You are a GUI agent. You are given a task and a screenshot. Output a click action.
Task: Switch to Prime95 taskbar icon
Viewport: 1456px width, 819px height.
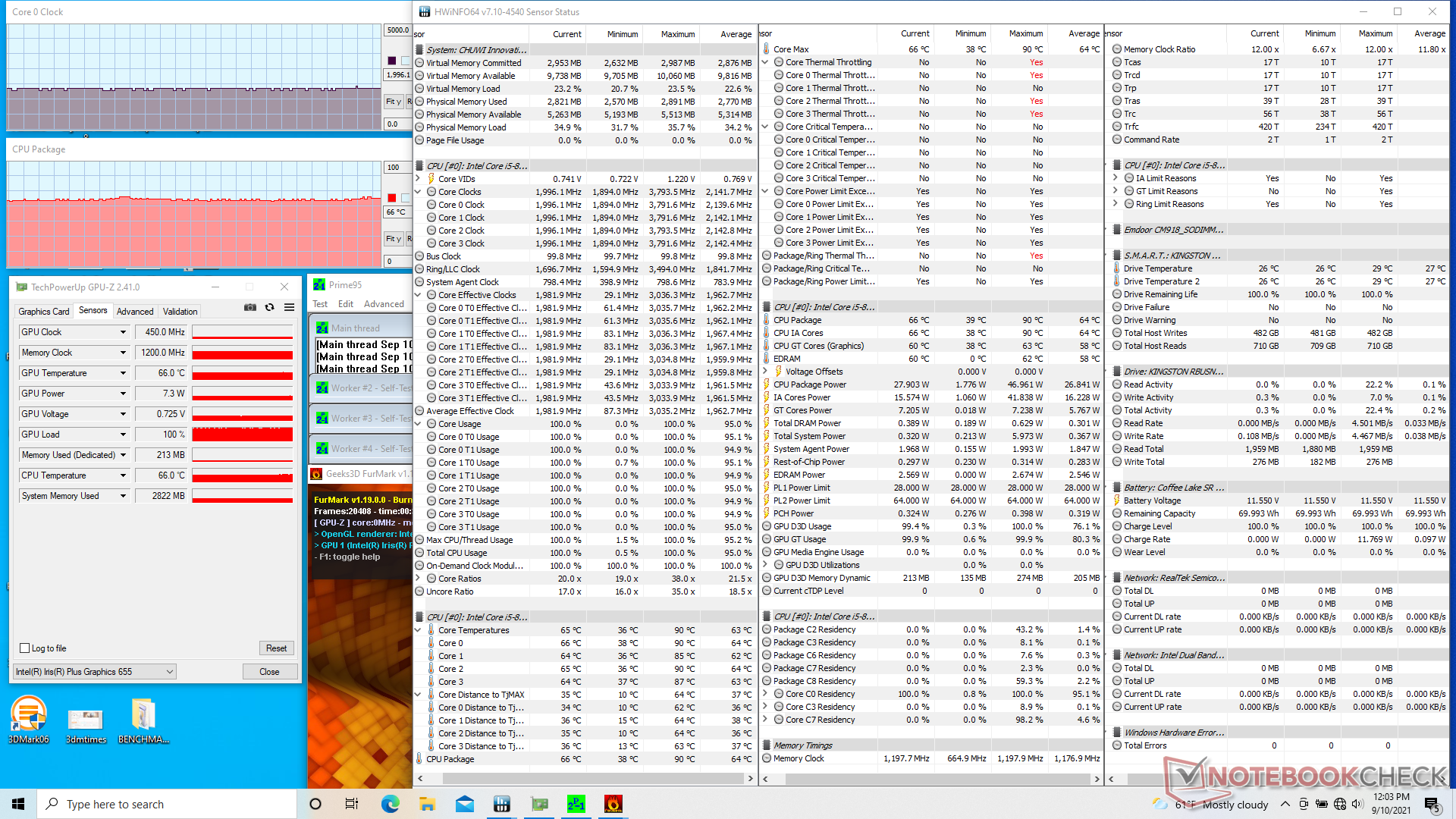(576, 804)
